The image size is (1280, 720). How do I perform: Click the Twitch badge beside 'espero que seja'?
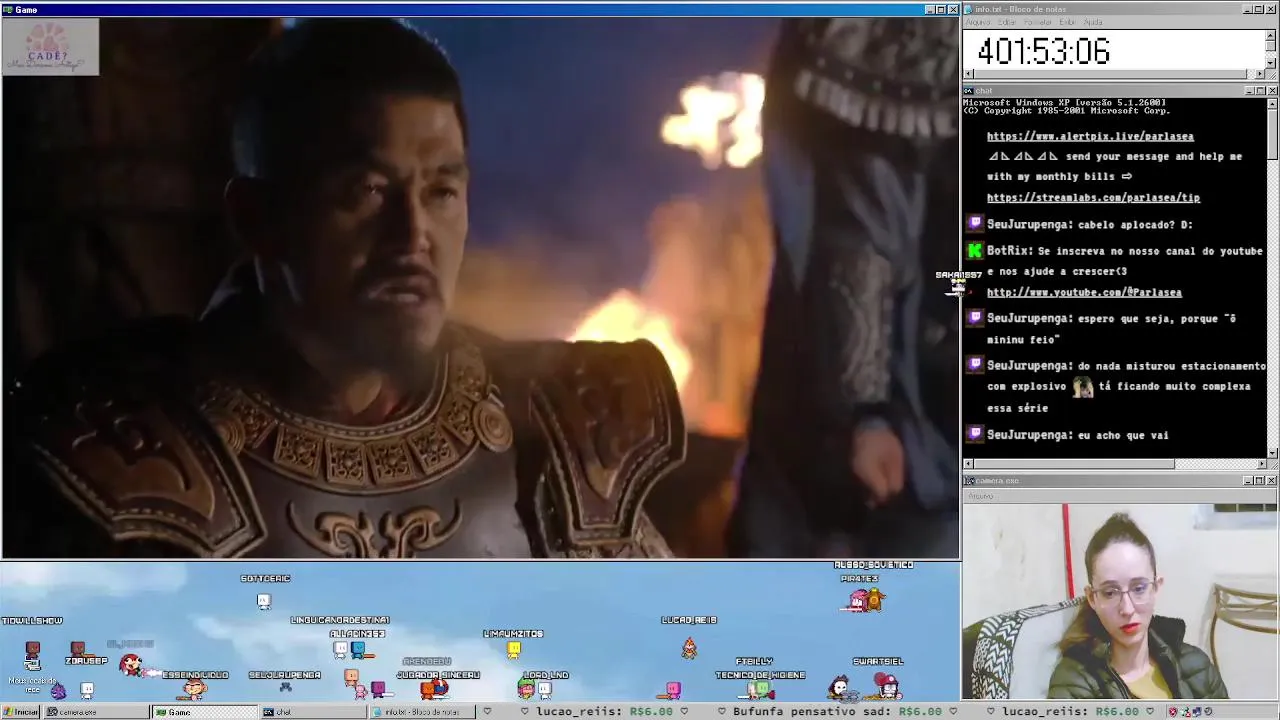click(x=975, y=318)
